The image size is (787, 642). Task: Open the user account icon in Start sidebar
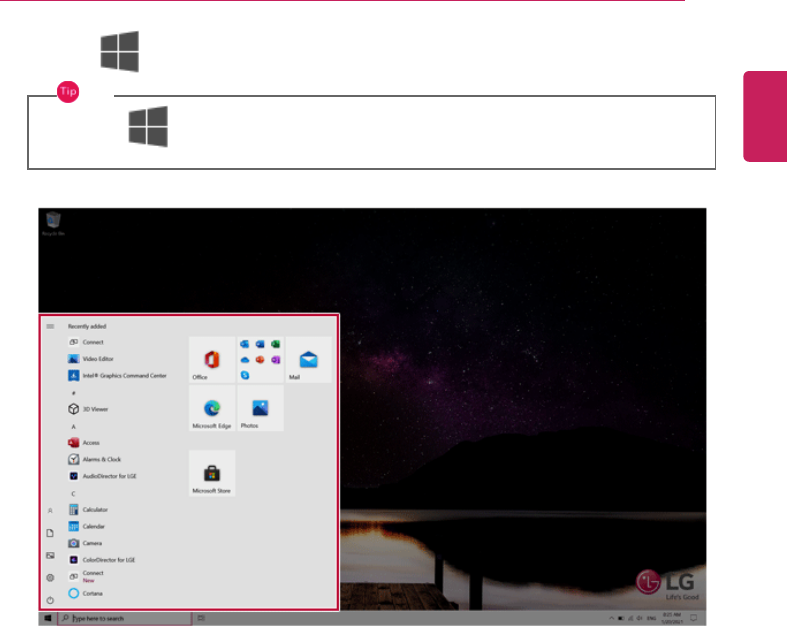(x=50, y=510)
